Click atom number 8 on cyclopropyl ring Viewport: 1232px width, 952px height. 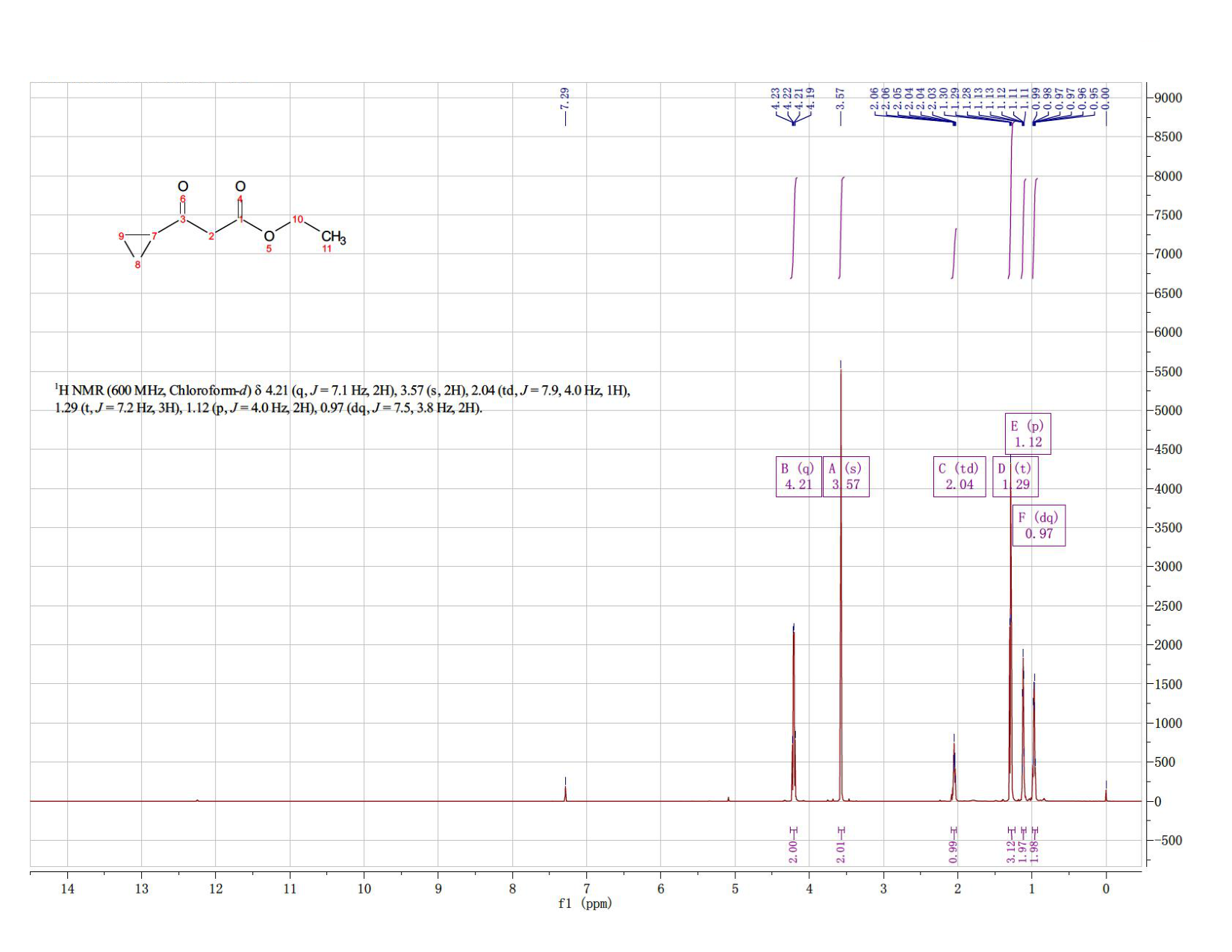[x=137, y=265]
